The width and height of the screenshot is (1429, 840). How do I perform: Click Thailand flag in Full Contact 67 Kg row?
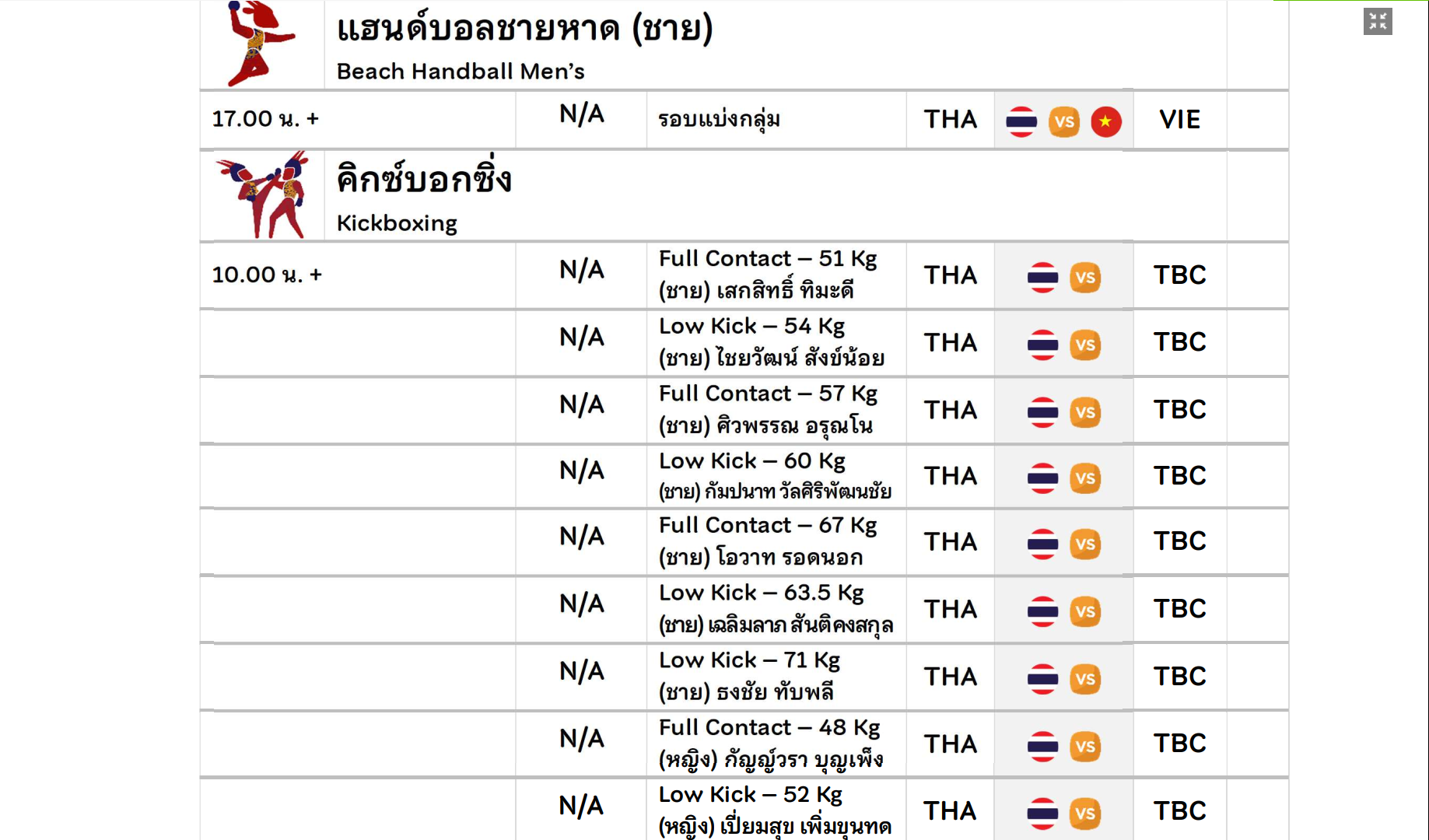(1042, 544)
